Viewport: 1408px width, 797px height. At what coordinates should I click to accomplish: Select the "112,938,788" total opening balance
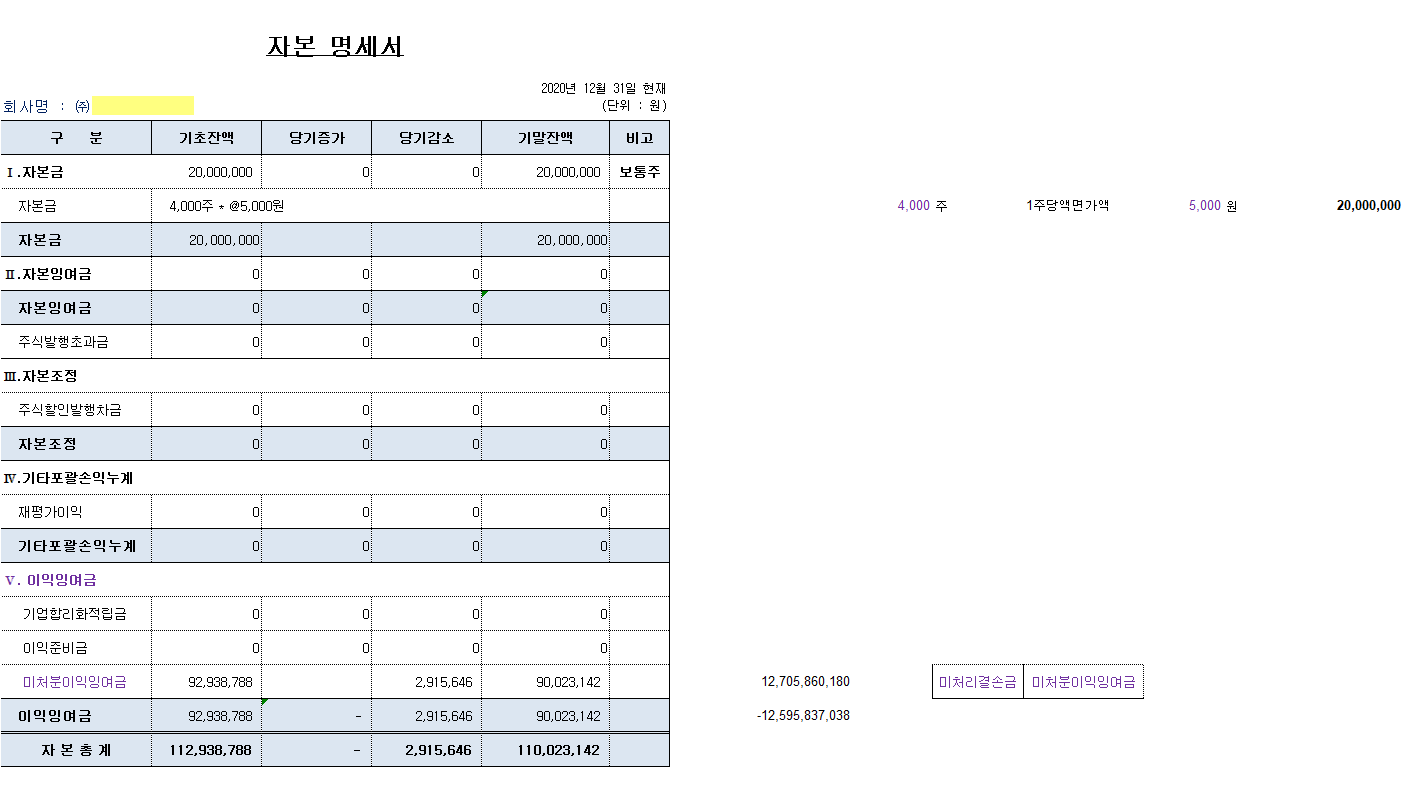pos(211,750)
